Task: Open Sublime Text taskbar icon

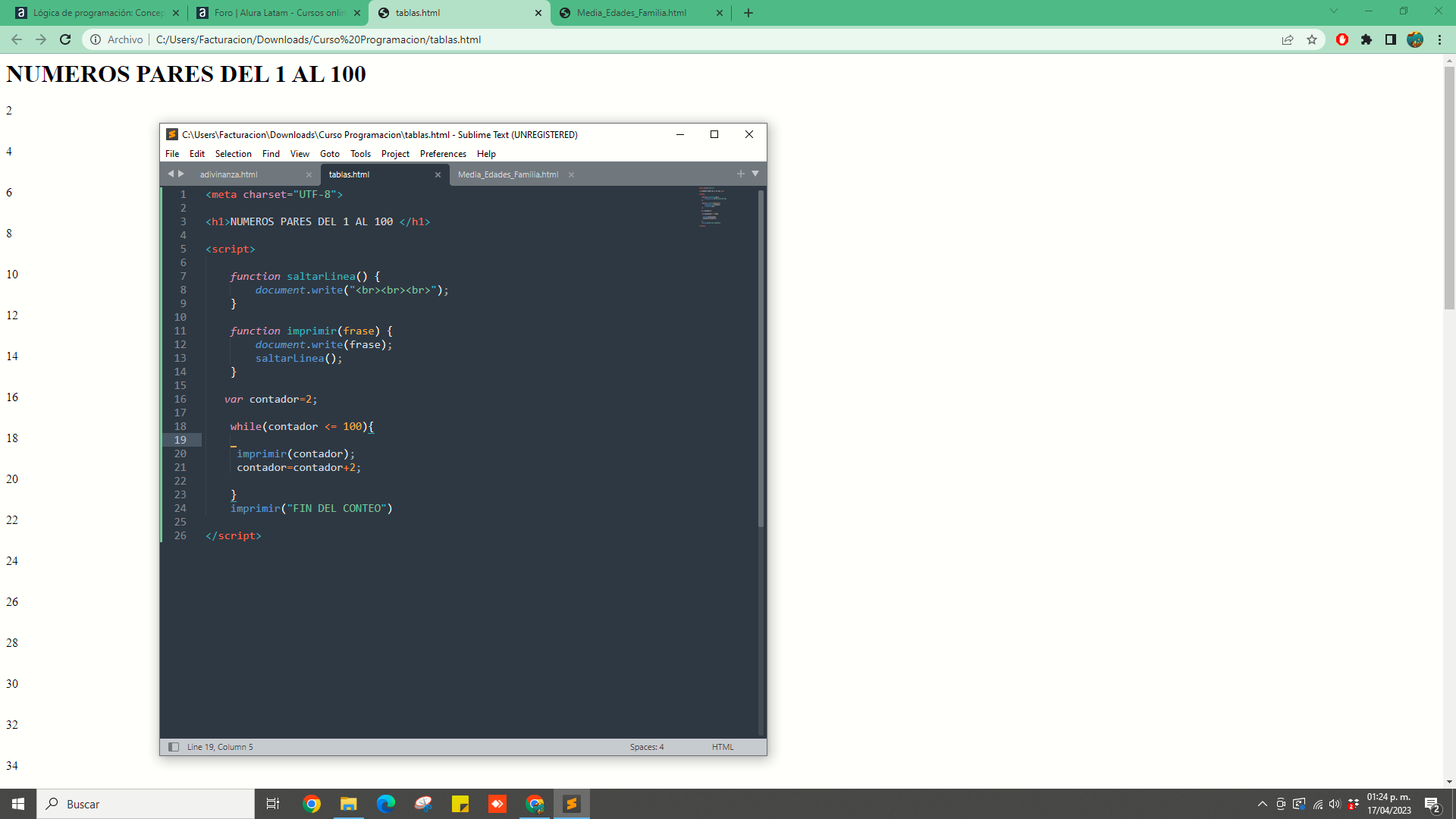Action: (572, 804)
